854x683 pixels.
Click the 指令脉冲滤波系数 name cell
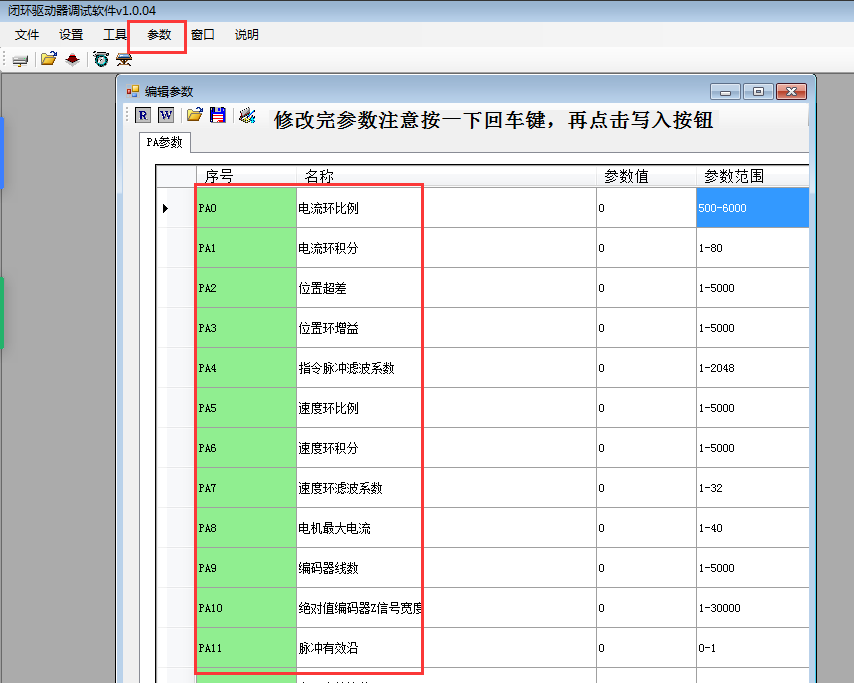(x=446, y=368)
